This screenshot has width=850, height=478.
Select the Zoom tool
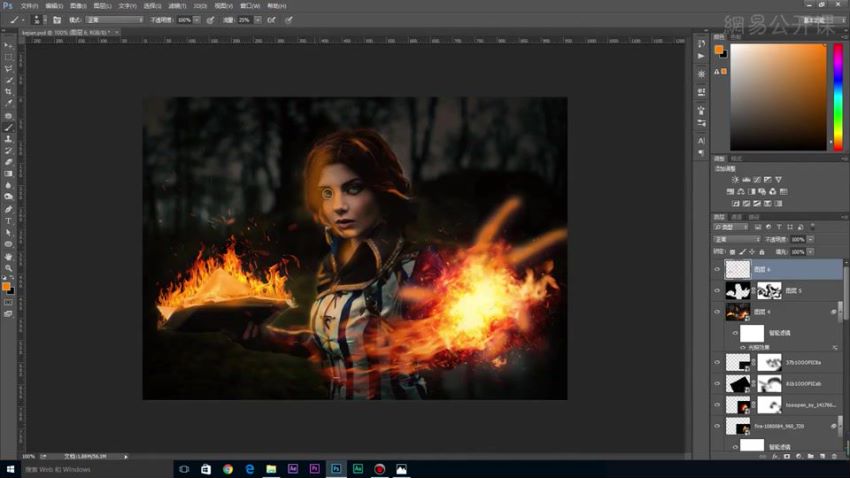(x=8, y=268)
